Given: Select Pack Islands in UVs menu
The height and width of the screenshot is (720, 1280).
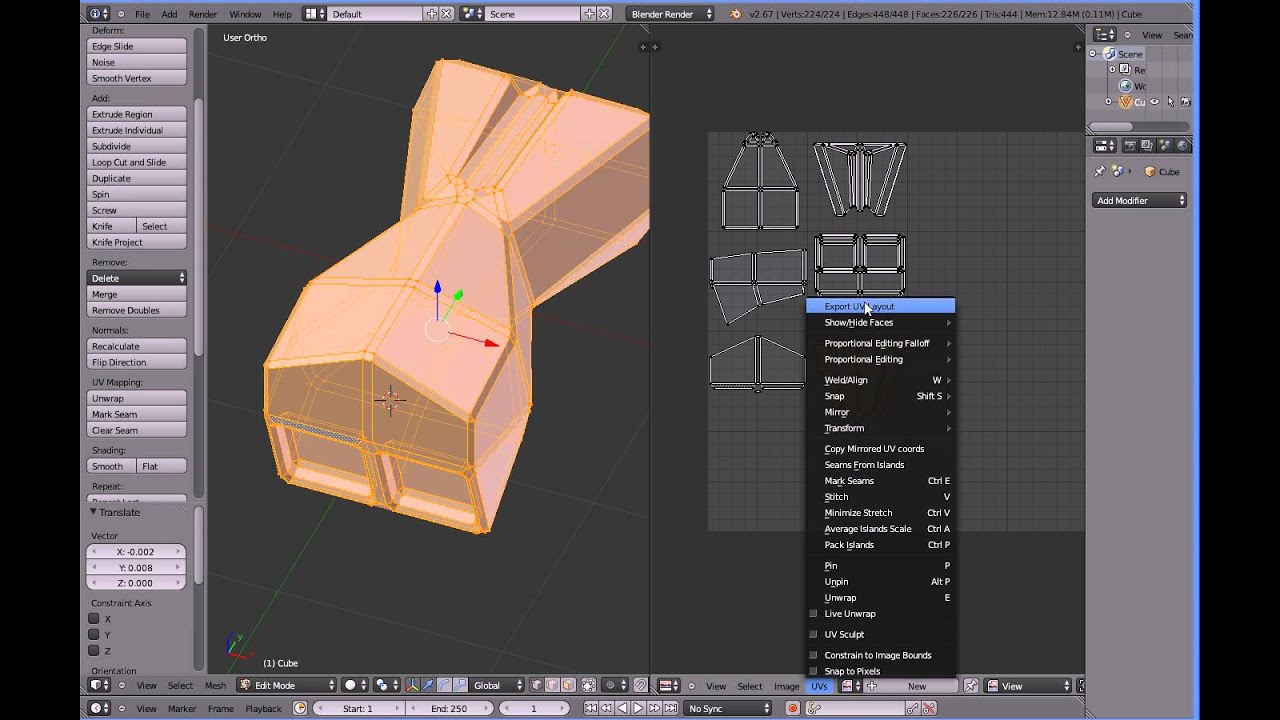Looking at the screenshot, I should click(880, 545).
